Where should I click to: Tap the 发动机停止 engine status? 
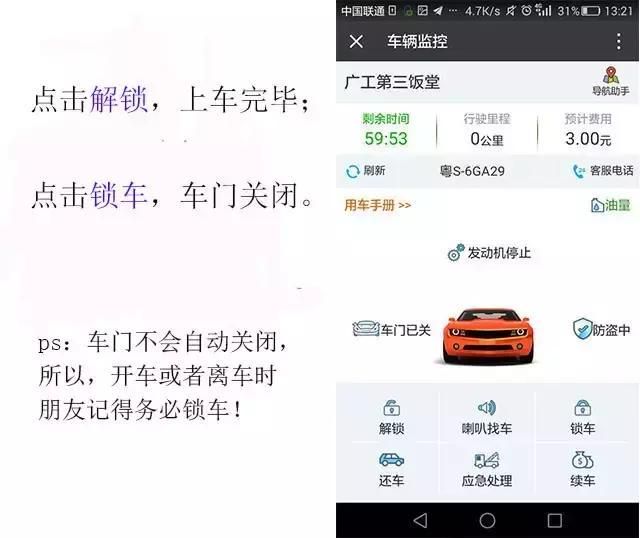point(489,253)
